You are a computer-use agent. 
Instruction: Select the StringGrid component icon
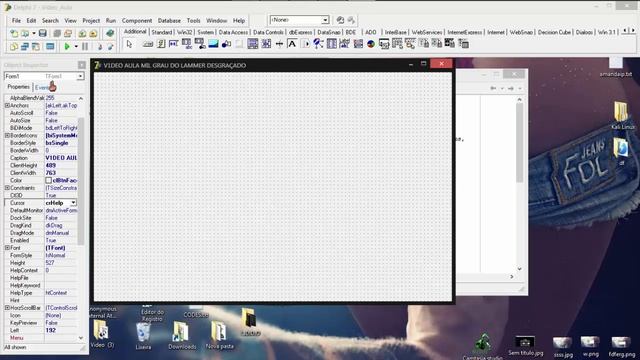pos(187,44)
